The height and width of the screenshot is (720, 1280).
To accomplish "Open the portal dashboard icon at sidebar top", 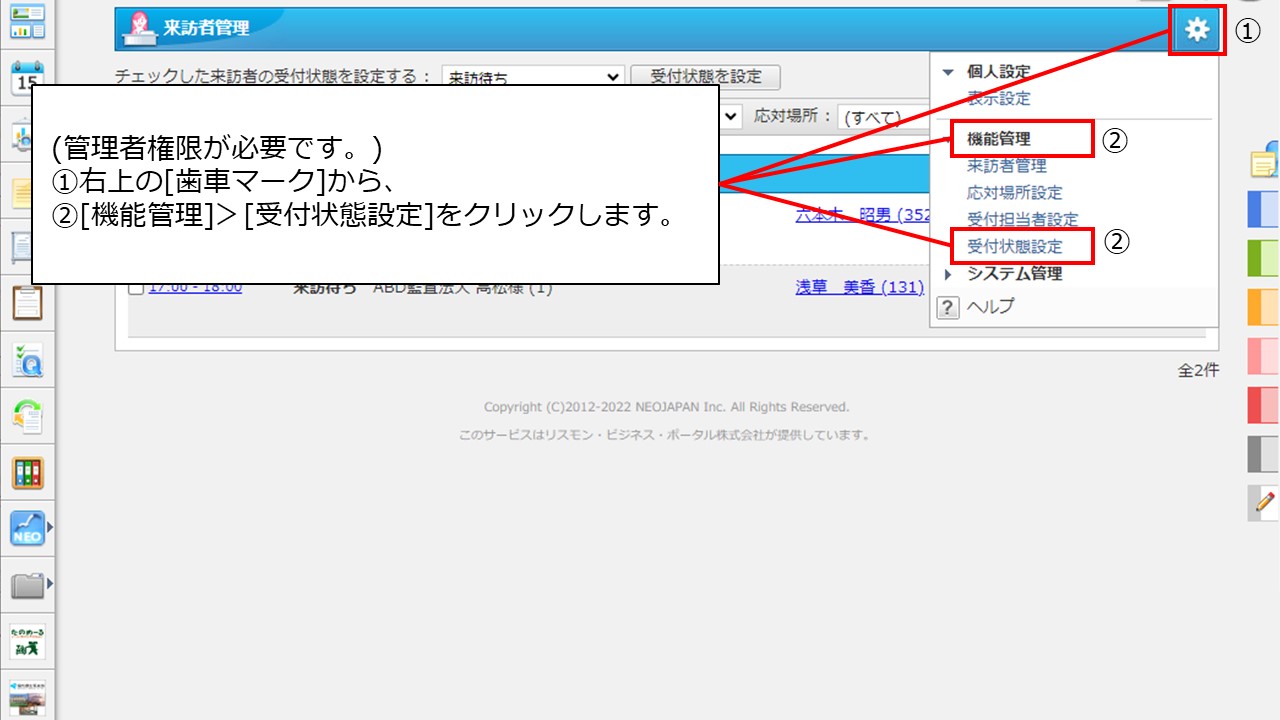I will (x=27, y=20).
